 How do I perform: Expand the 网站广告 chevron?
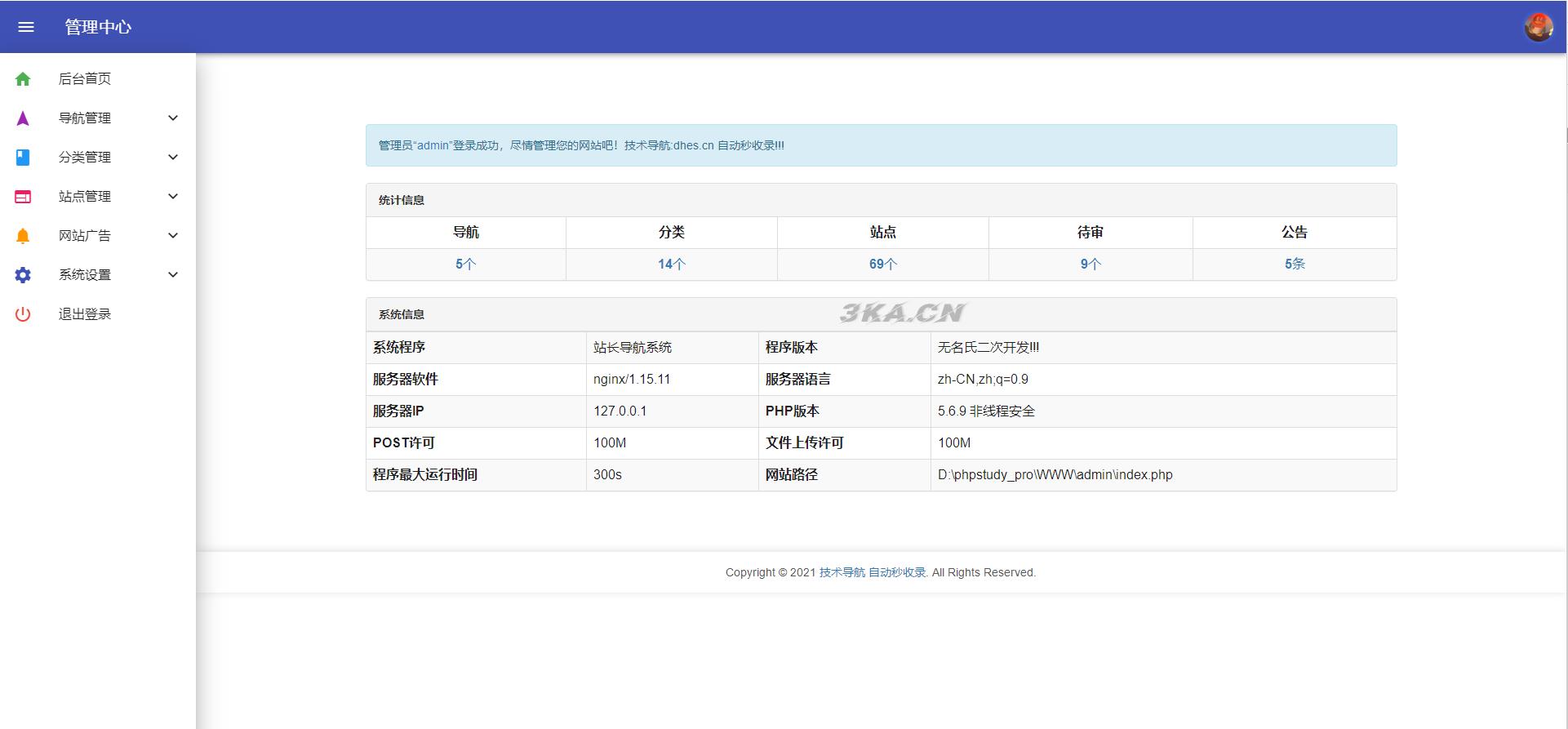(173, 236)
